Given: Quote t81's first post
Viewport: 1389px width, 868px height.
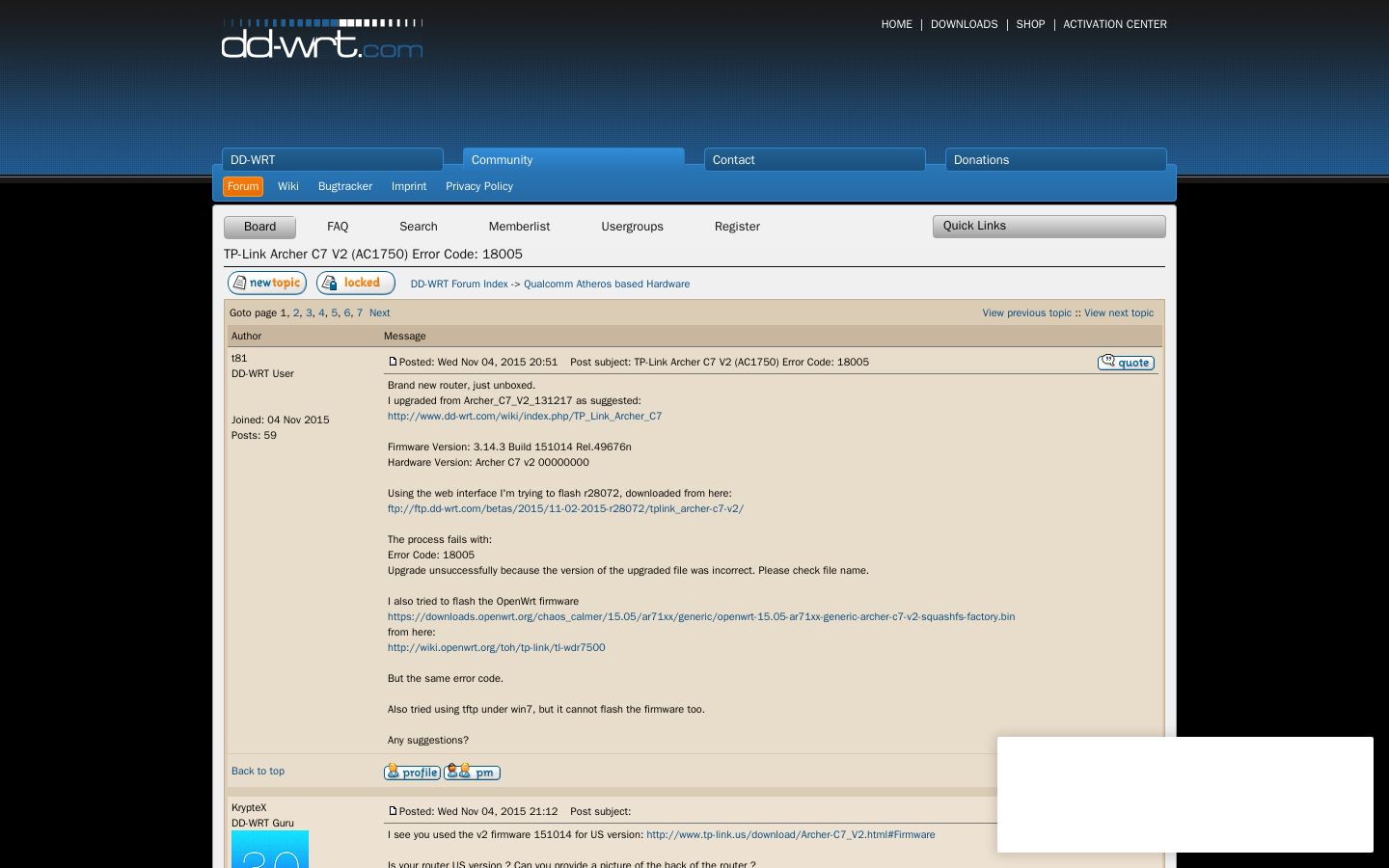Looking at the screenshot, I should click(1126, 362).
